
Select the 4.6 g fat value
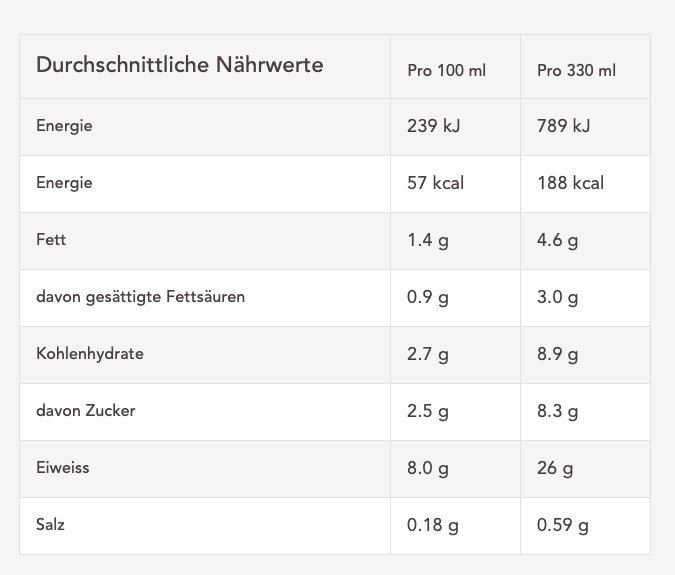point(557,241)
